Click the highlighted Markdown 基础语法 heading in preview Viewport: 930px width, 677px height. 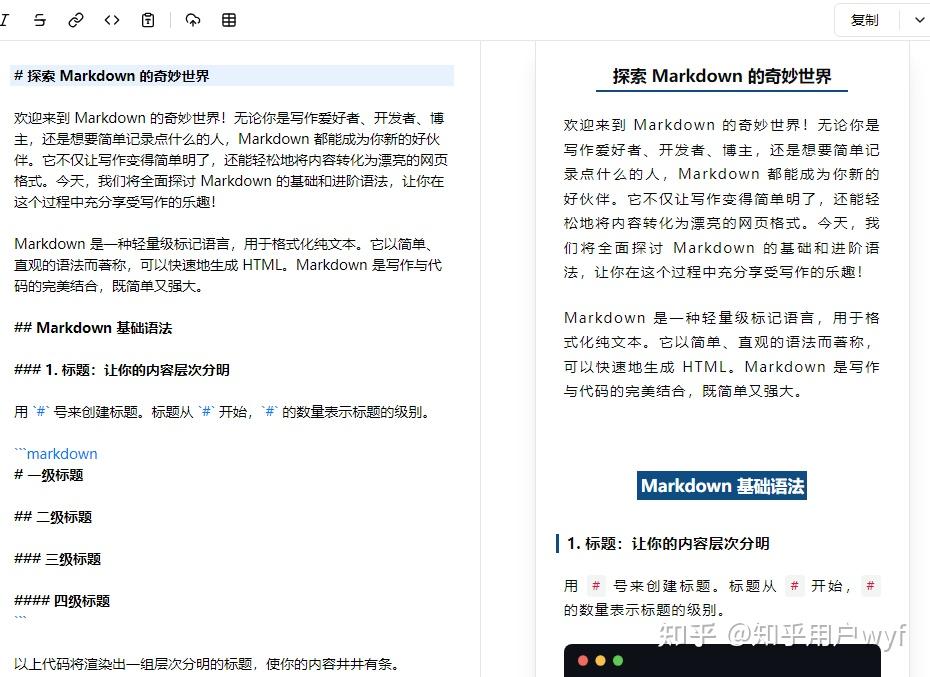click(x=721, y=485)
